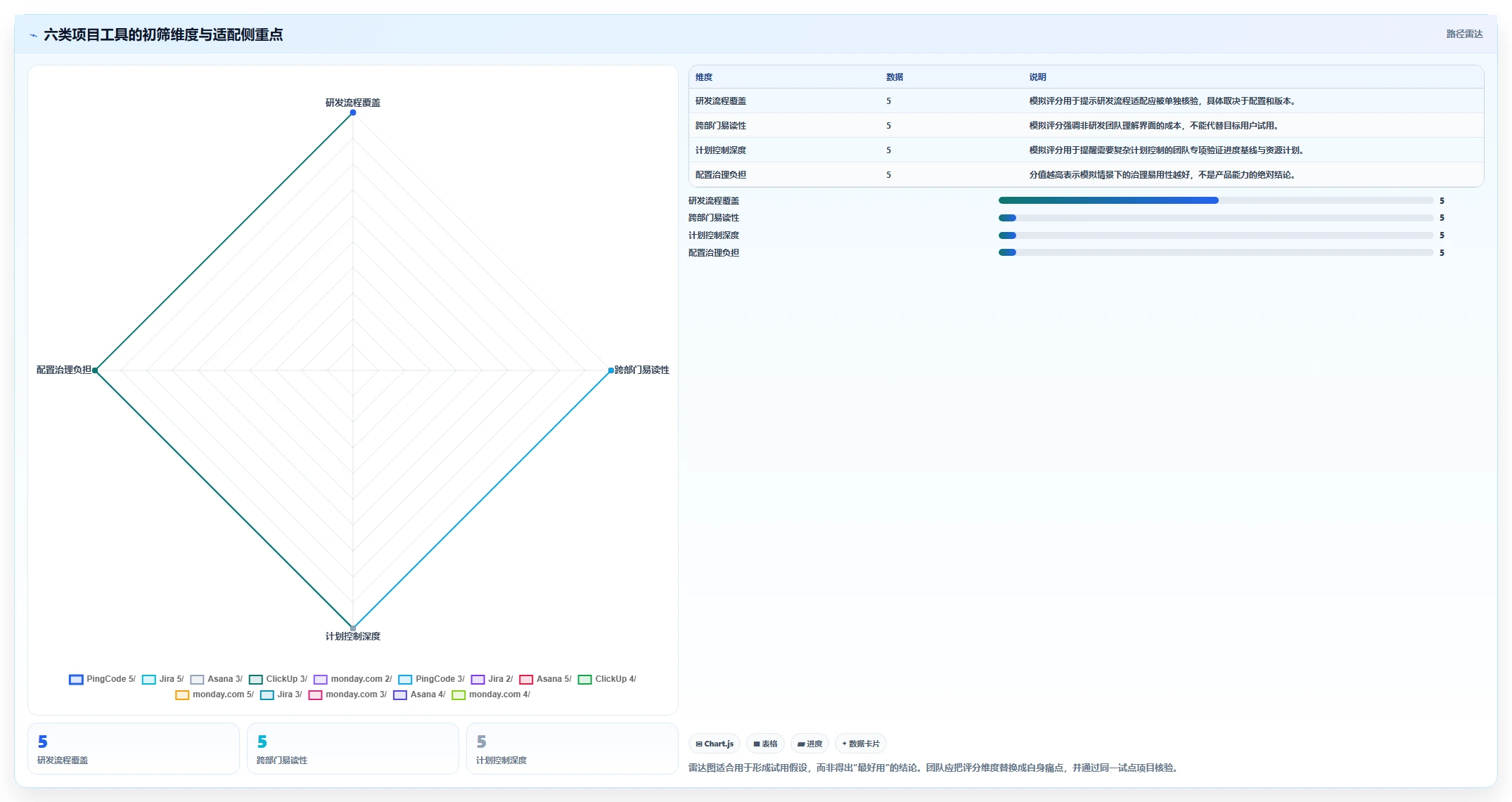Click the monday.com 5/ orange legend swatch
The height and width of the screenshot is (802, 1512).
[x=182, y=695]
